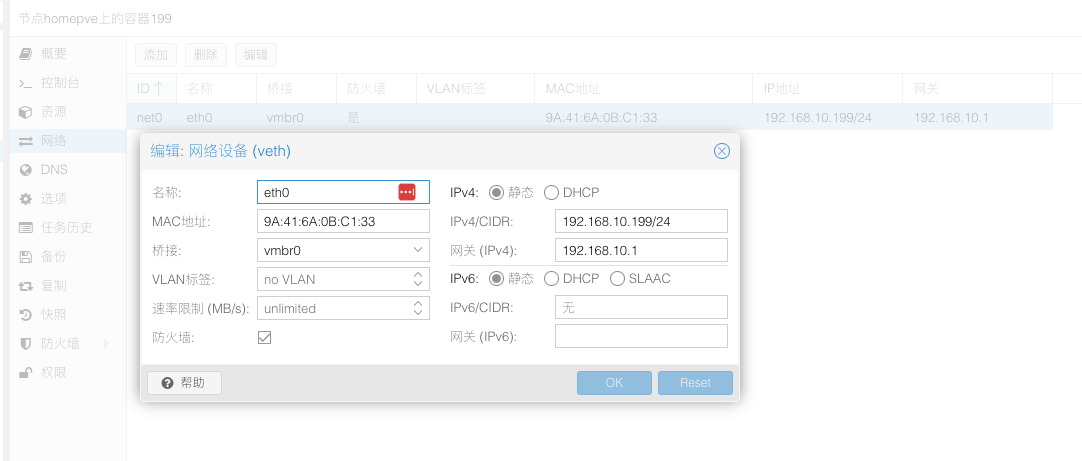This screenshot has width=1082, height=461.
Task: Open the 概要 summary sidebar icon
Action: [x=26, y=53]
